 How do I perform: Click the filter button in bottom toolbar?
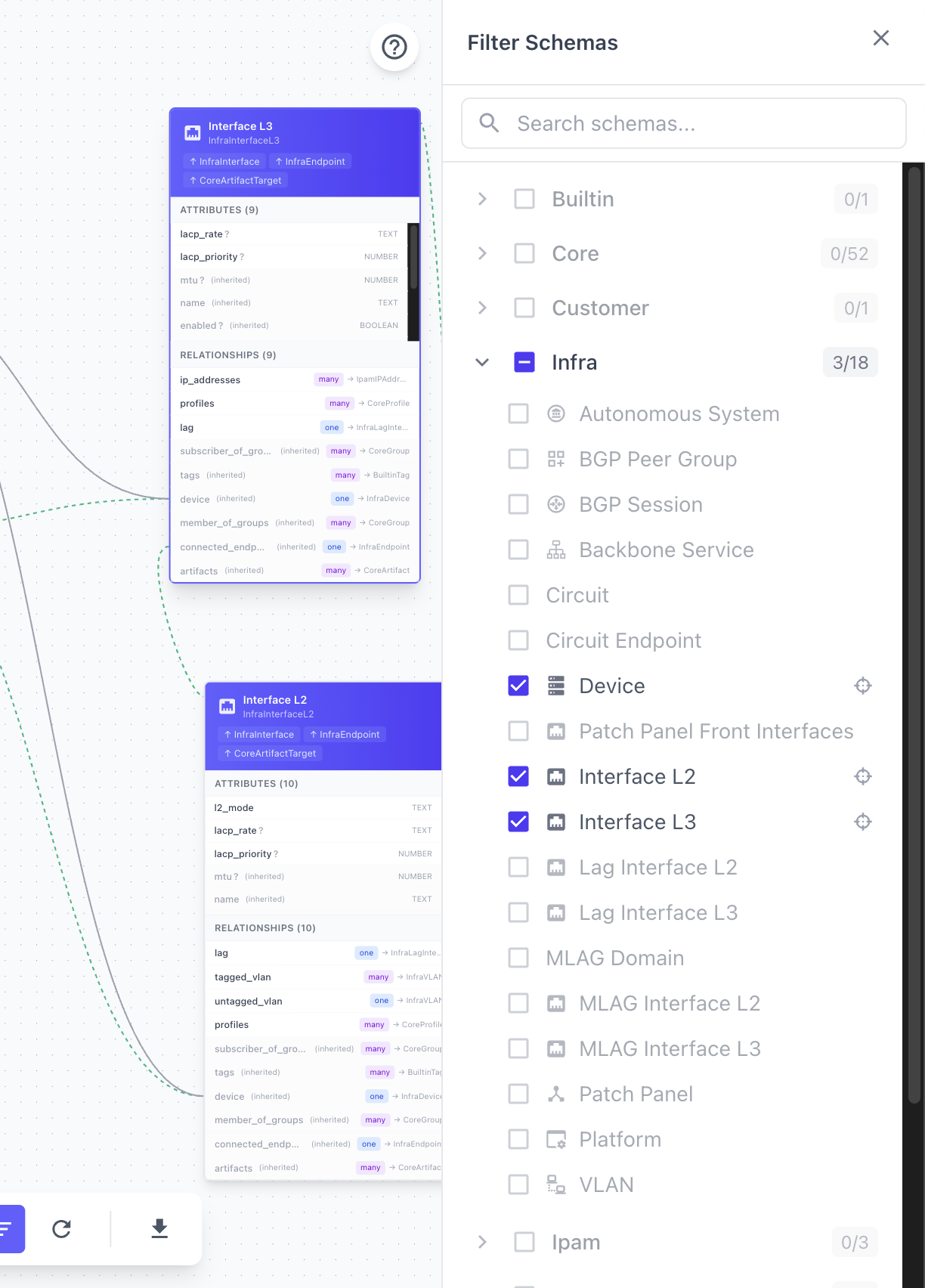(8, 1229)
